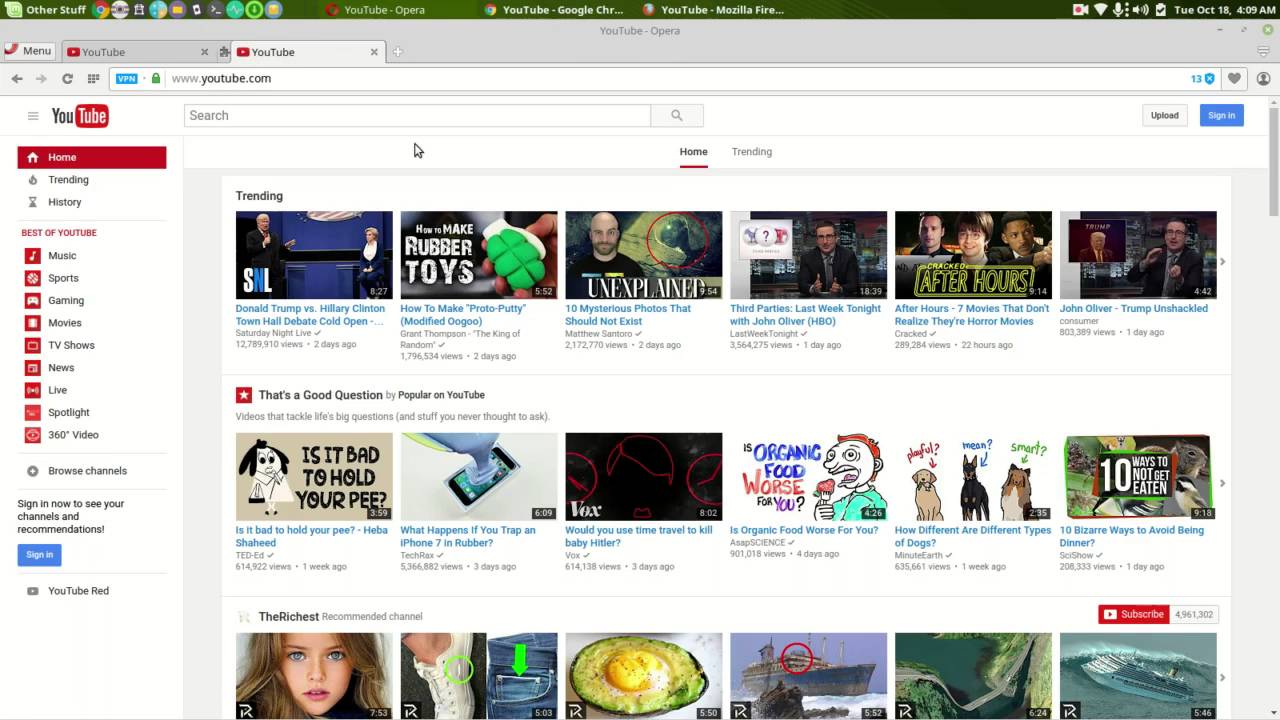The image size is (1280, 720).
Task: Switch to YouTube - Mozilla Firefox window in taskbar
Action: pyautogui.click(x=712, y=10)
